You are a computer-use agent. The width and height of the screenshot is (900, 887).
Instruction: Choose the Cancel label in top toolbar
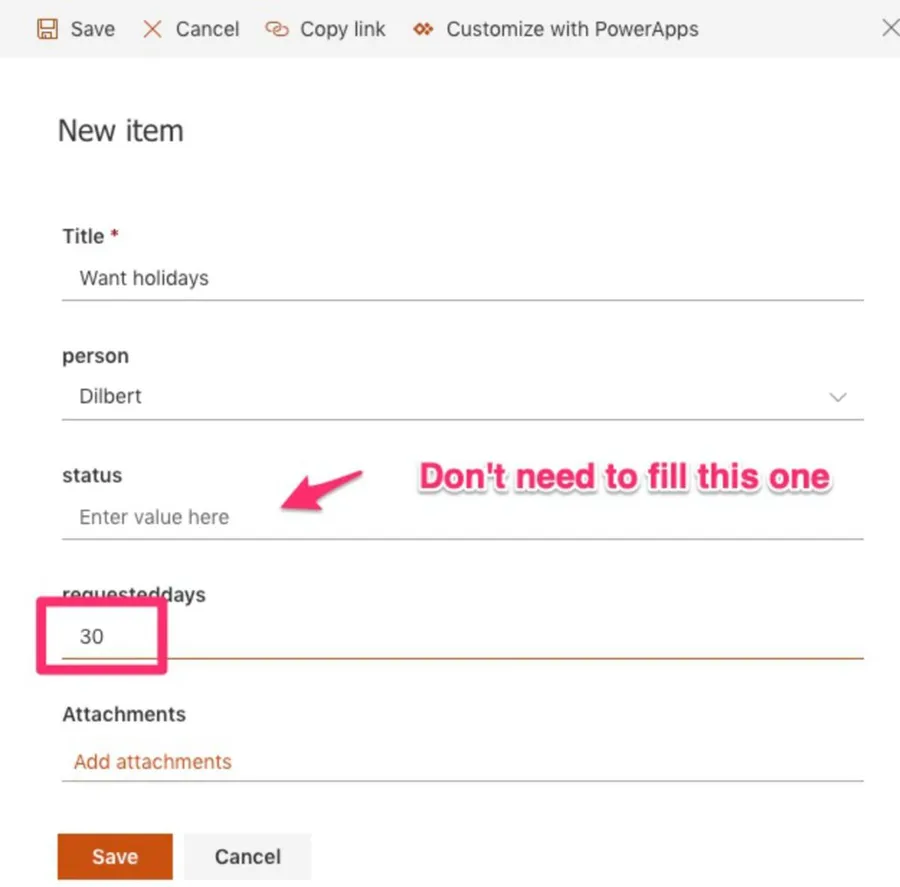tap(207, 29)
